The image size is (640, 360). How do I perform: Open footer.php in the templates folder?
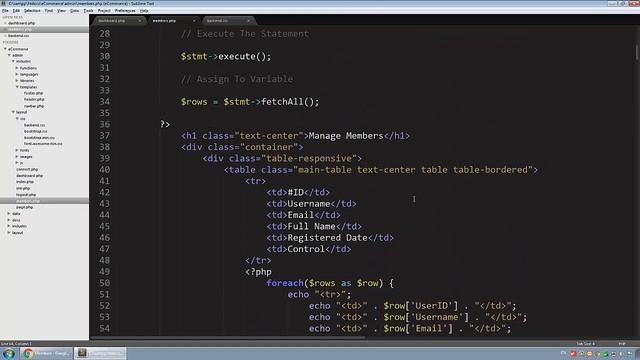33,93
